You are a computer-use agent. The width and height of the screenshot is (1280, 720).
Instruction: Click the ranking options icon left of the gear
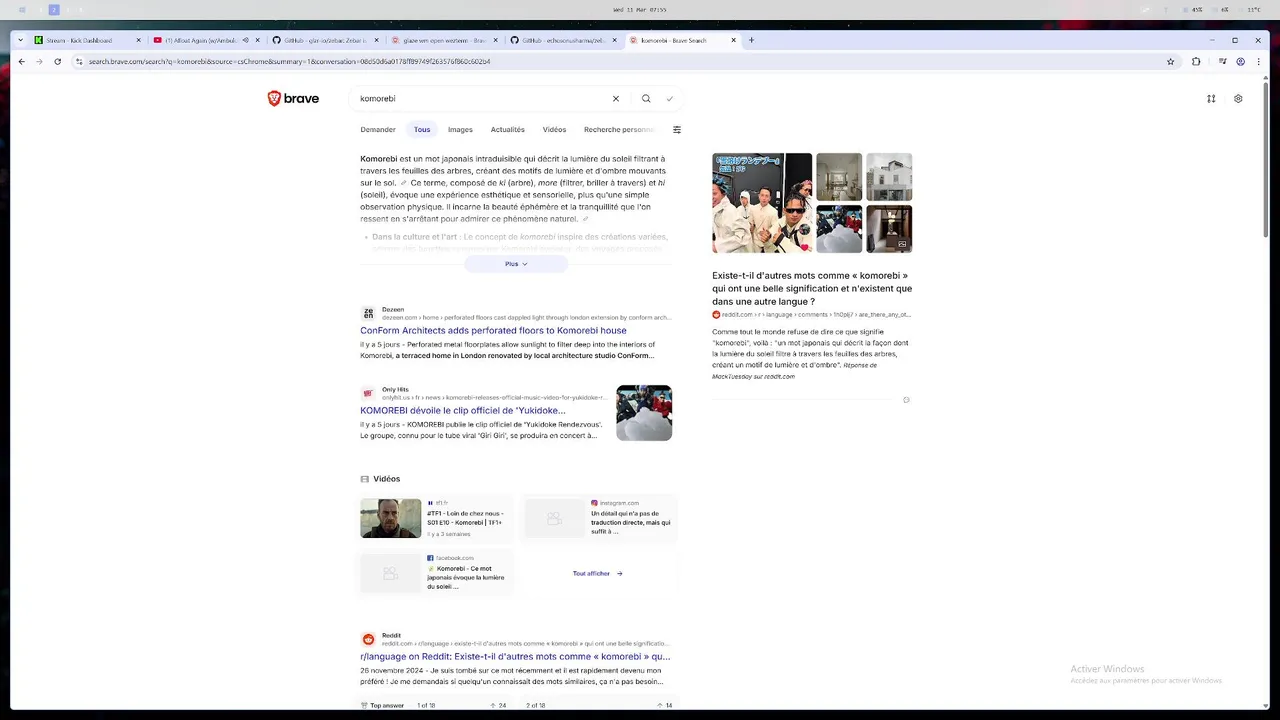pos(1211,99)
